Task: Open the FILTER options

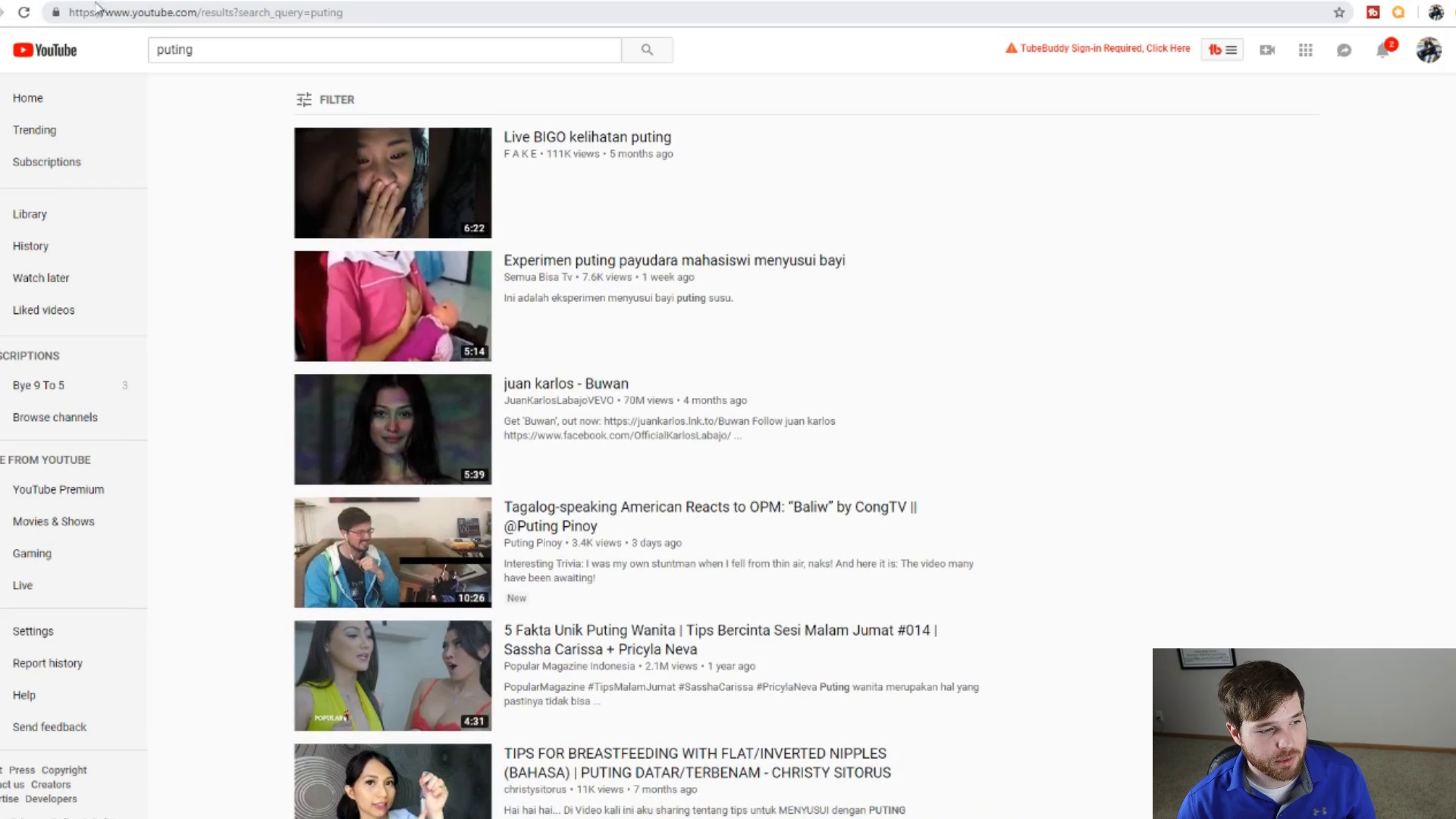Action: [x=325, y=99]
